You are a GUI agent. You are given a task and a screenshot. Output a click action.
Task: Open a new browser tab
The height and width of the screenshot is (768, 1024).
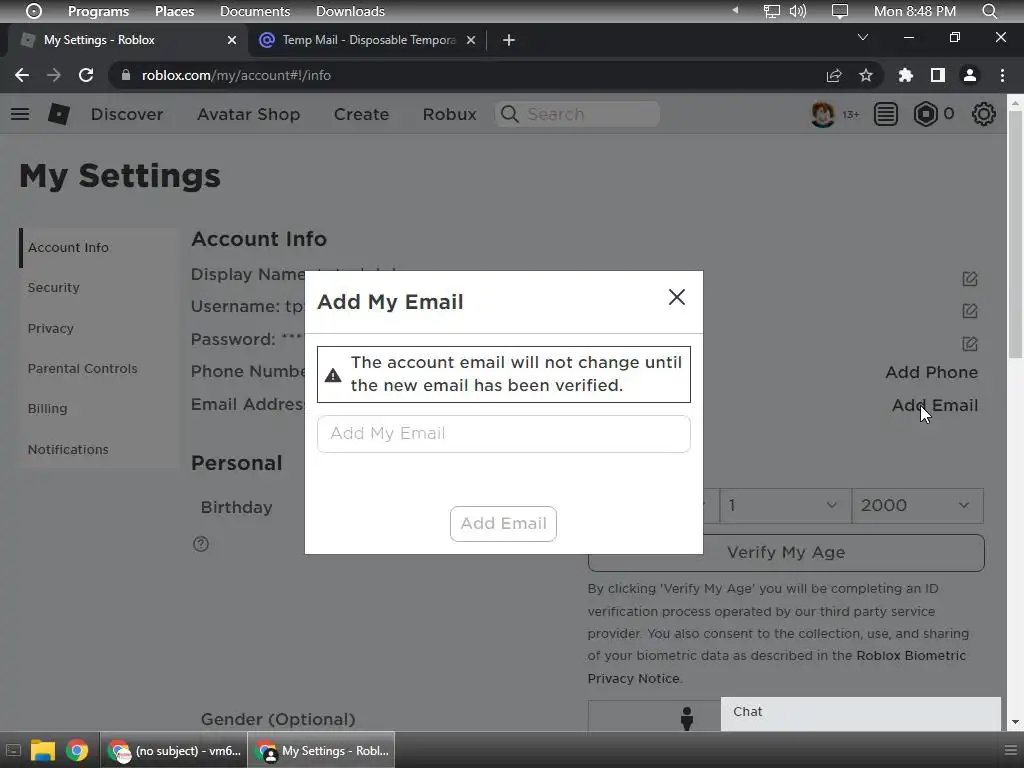pos(509,40)
